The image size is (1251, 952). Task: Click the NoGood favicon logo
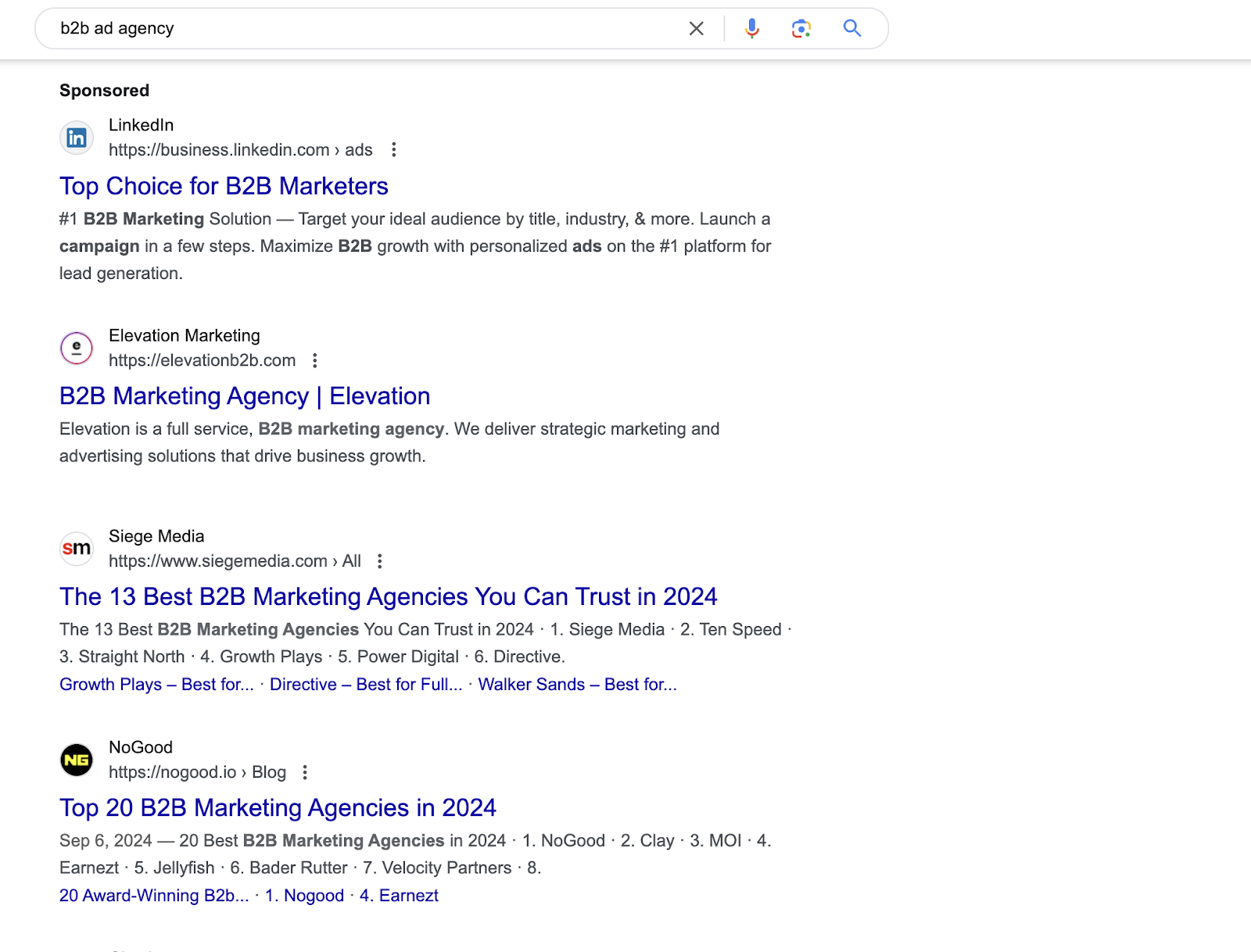tap(77, 760)
